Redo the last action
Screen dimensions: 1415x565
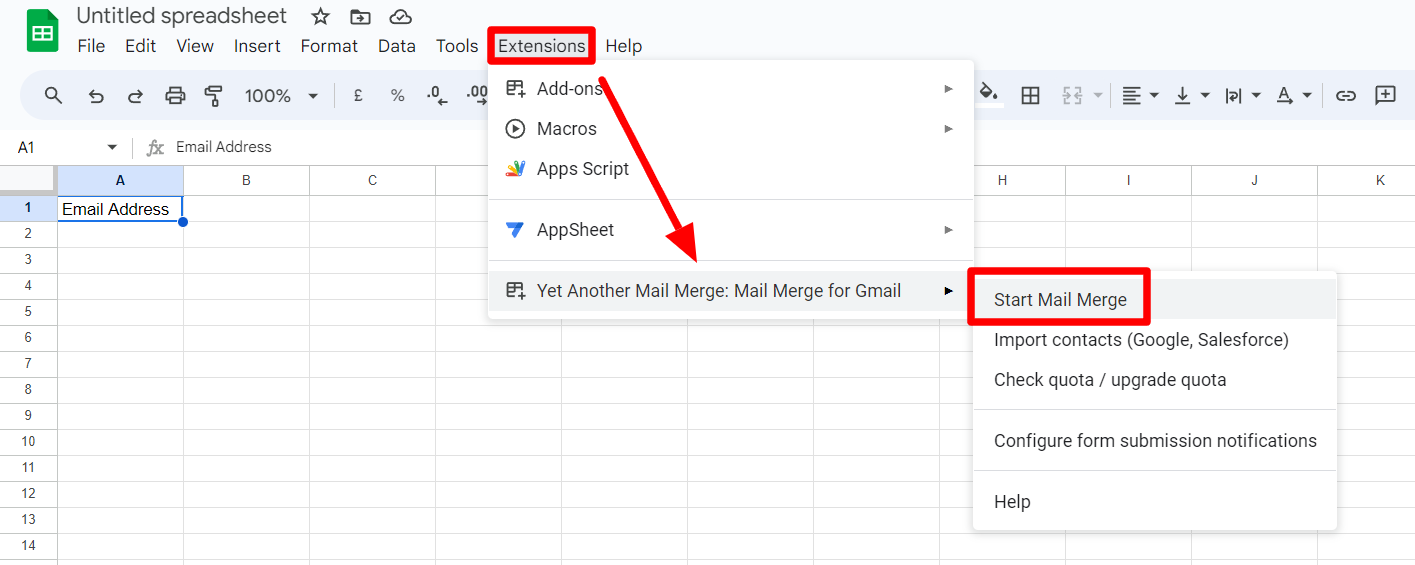click(135, 95)
